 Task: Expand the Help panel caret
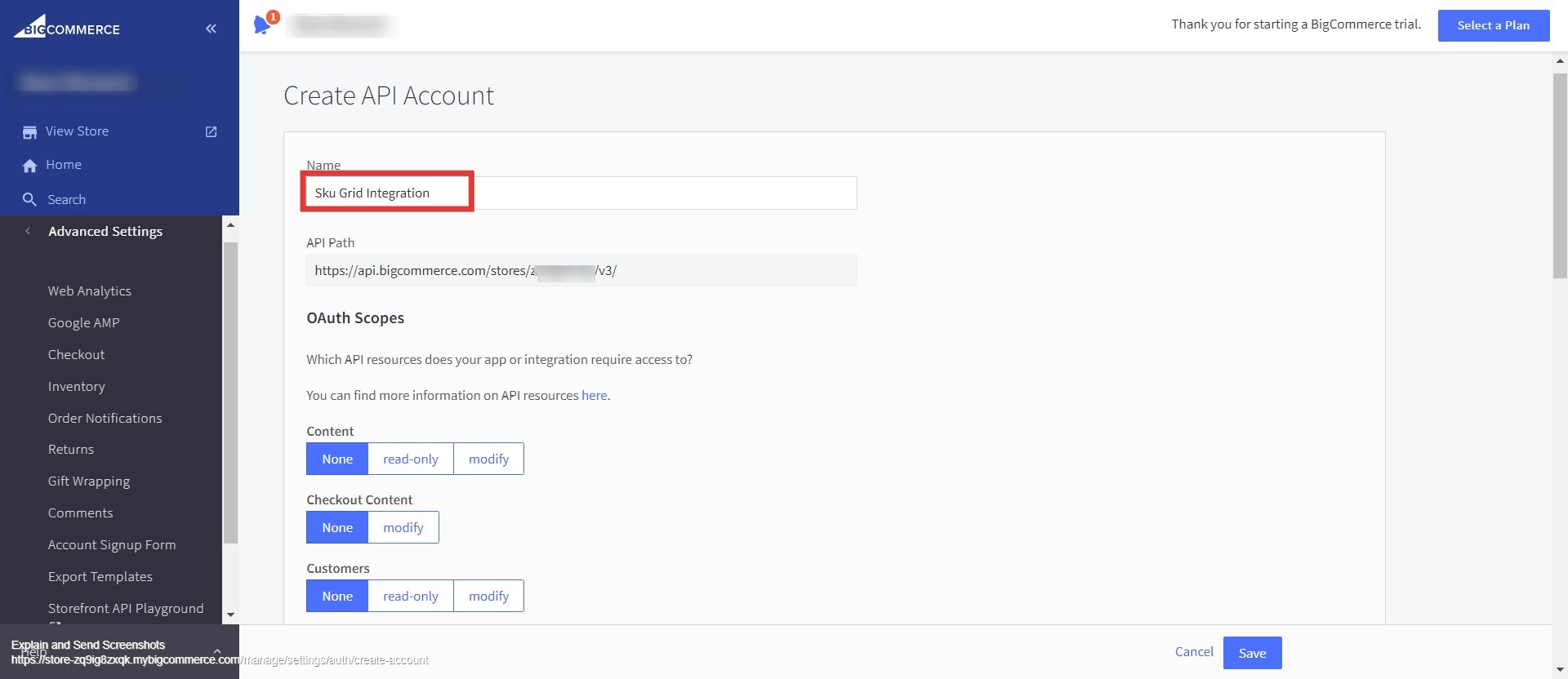pos(216,650)
